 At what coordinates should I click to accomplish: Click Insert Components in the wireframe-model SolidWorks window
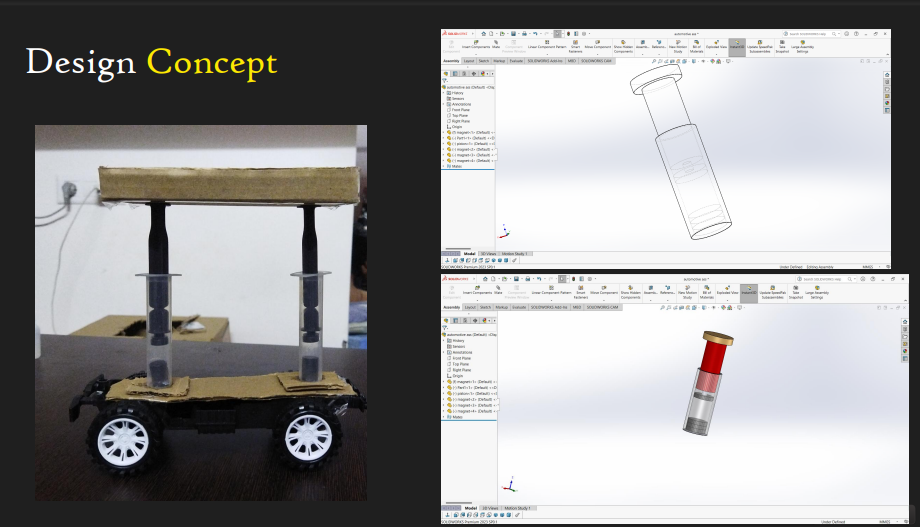[x=476, y=45]
